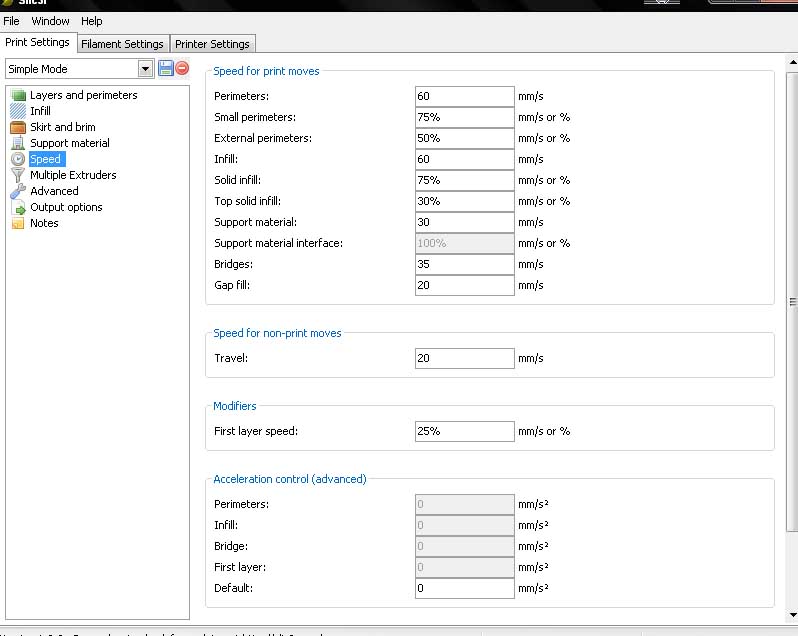Click the Gap fill speed field
Screen dimensions: 798x636
[465, 285]
